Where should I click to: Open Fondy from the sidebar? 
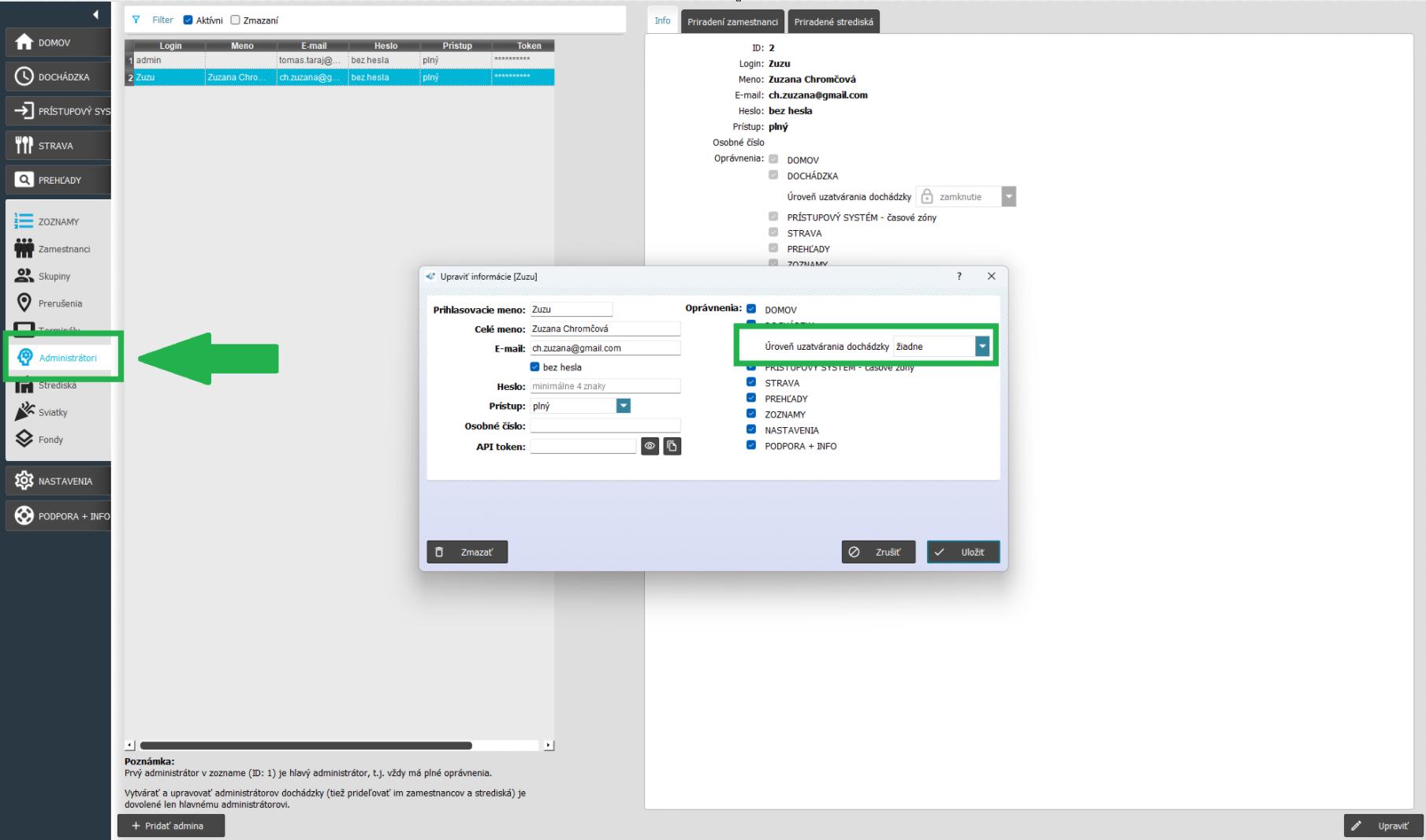50,440
